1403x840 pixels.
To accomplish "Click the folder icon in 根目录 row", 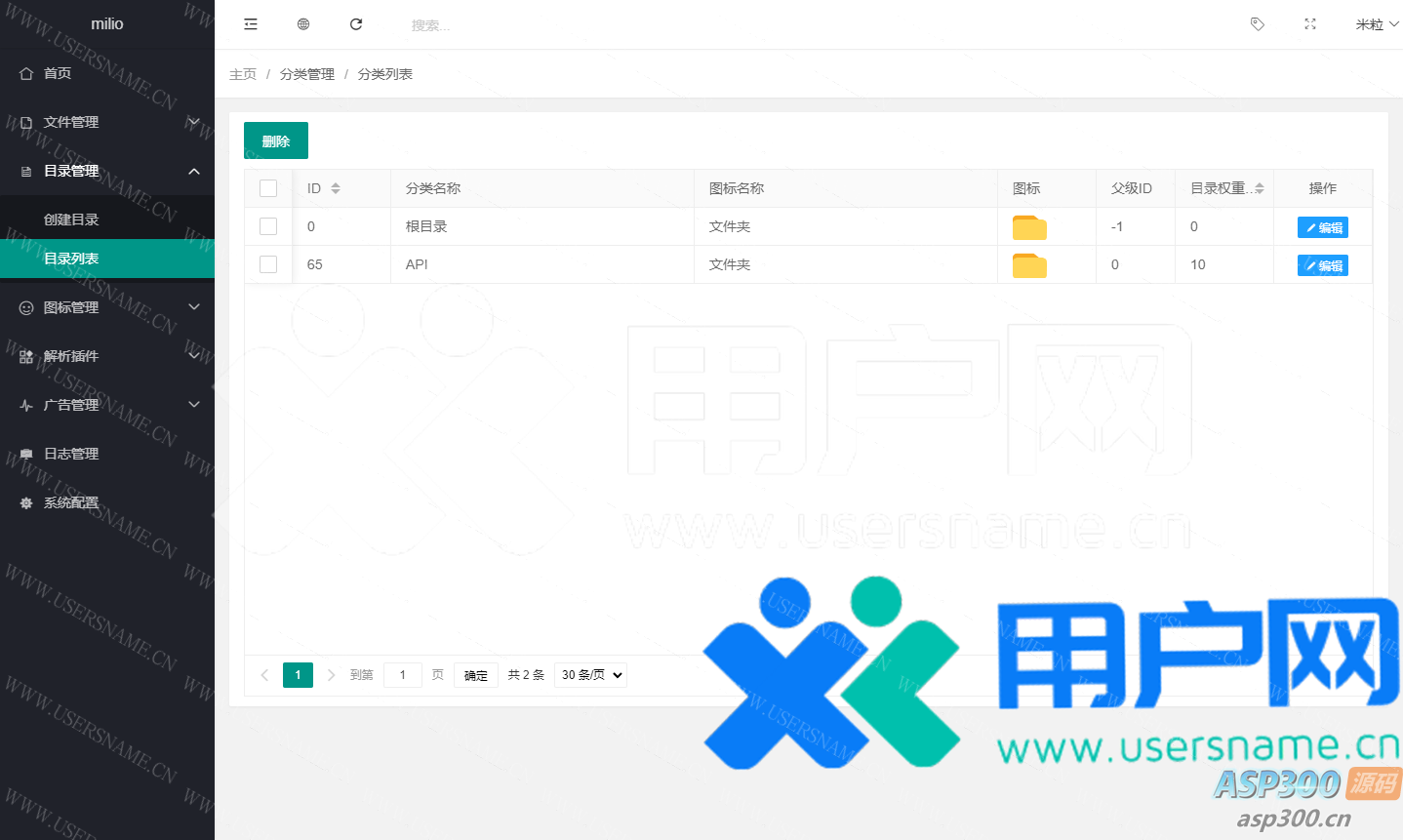I will click(x=1029, y=227).
